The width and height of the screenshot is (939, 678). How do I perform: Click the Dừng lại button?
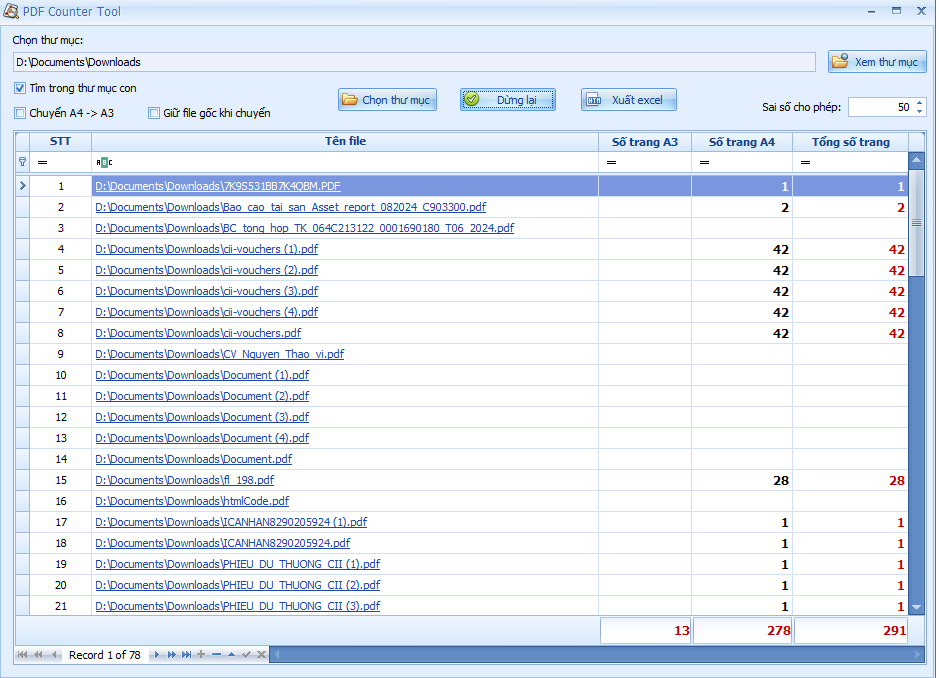[508, 99]
